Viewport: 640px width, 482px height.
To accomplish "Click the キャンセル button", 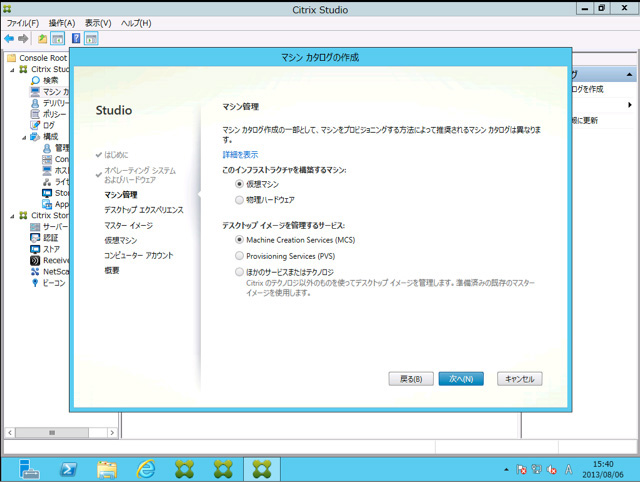I will [520, 379].
